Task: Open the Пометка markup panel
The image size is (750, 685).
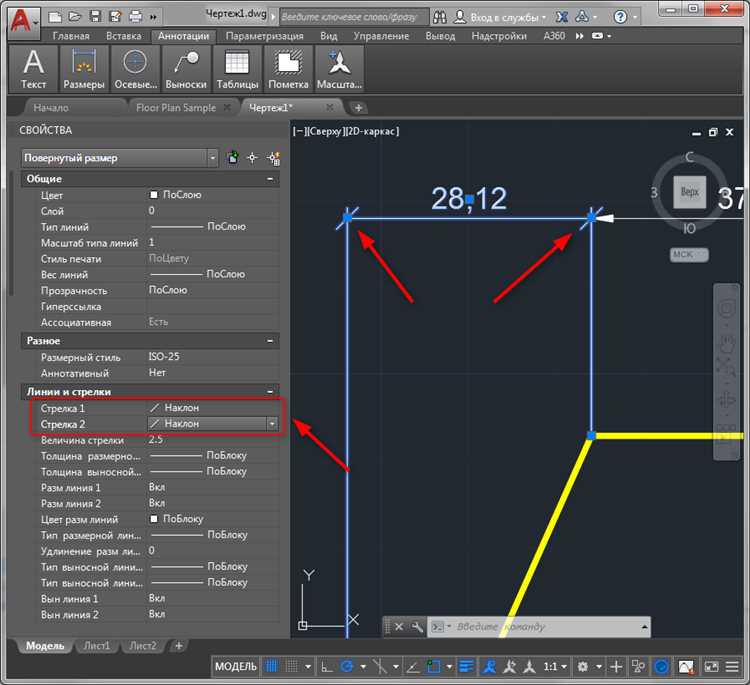Action: [x=288, y=69]
